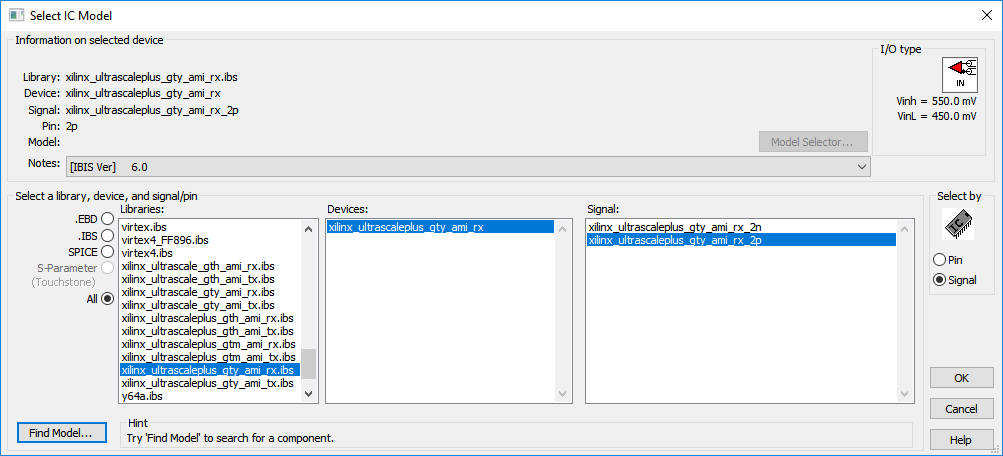Click the Select IC Model title bar icon
The width and height of the screenshot is (1003, 456).
coord(16,15)
